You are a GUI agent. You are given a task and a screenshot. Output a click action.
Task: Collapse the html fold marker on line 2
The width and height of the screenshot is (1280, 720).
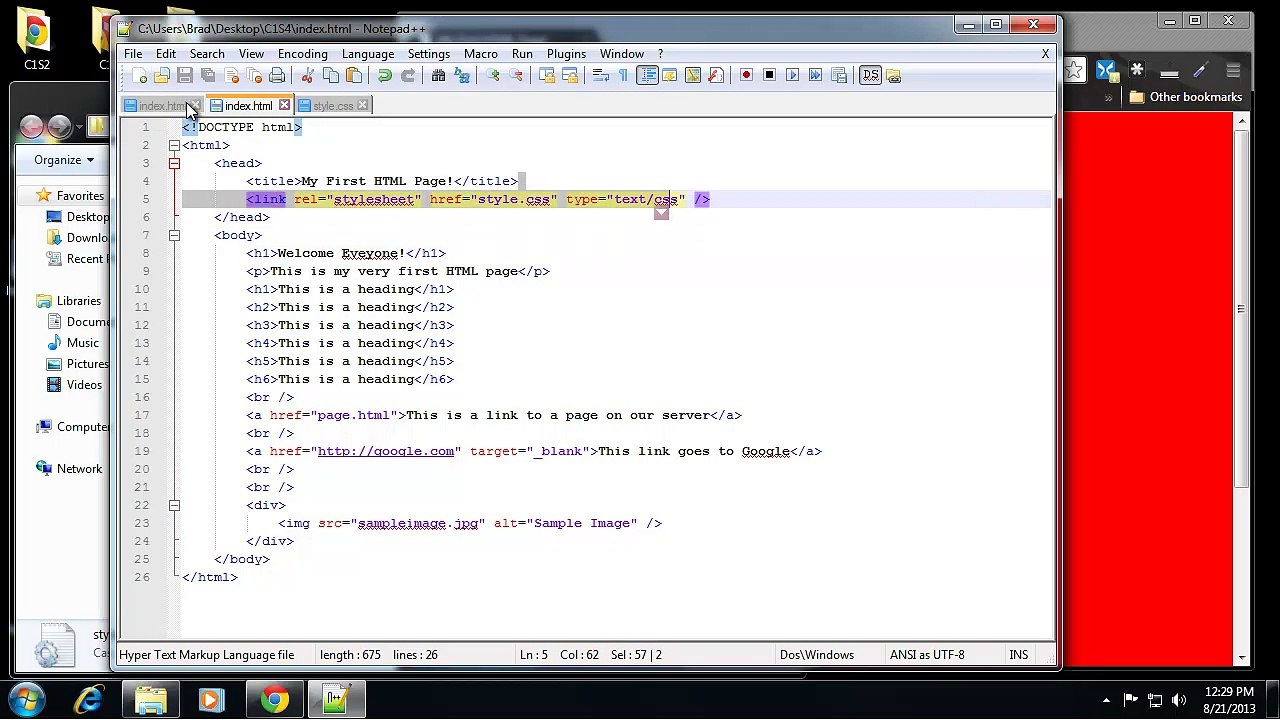(x=174, y=145)
